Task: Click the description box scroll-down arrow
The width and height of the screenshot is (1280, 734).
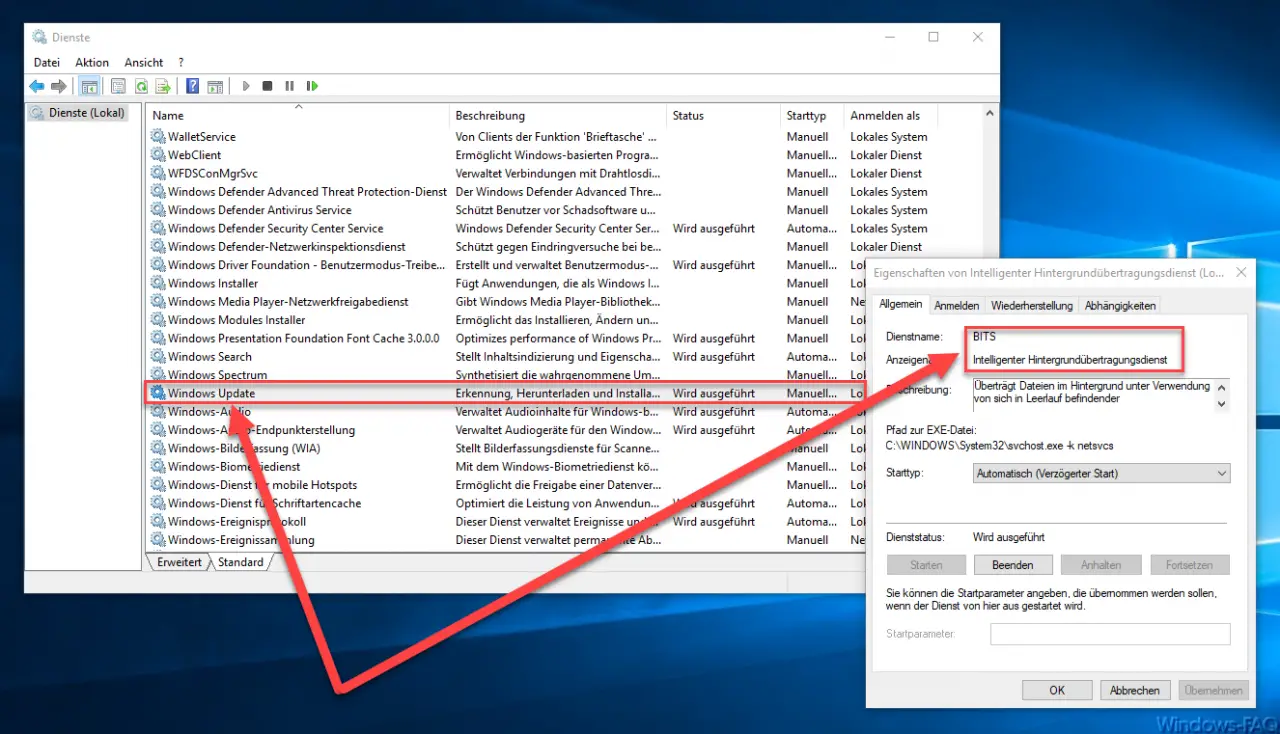Action: tap(1221, 403)
